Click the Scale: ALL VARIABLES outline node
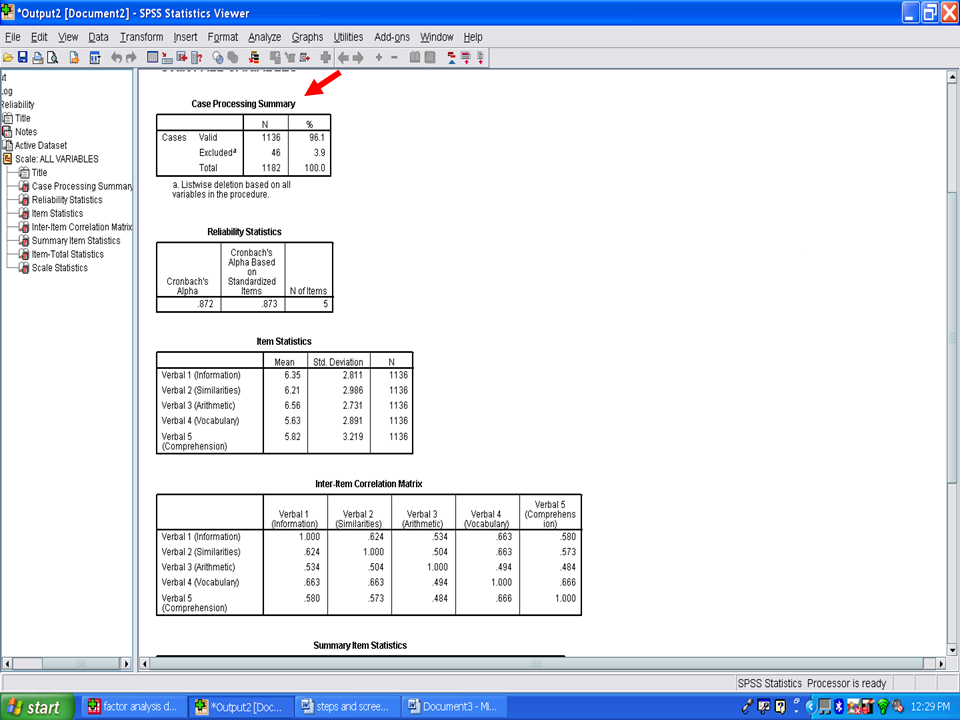This screenshot has height=720, width=960. tap(57, 159)
